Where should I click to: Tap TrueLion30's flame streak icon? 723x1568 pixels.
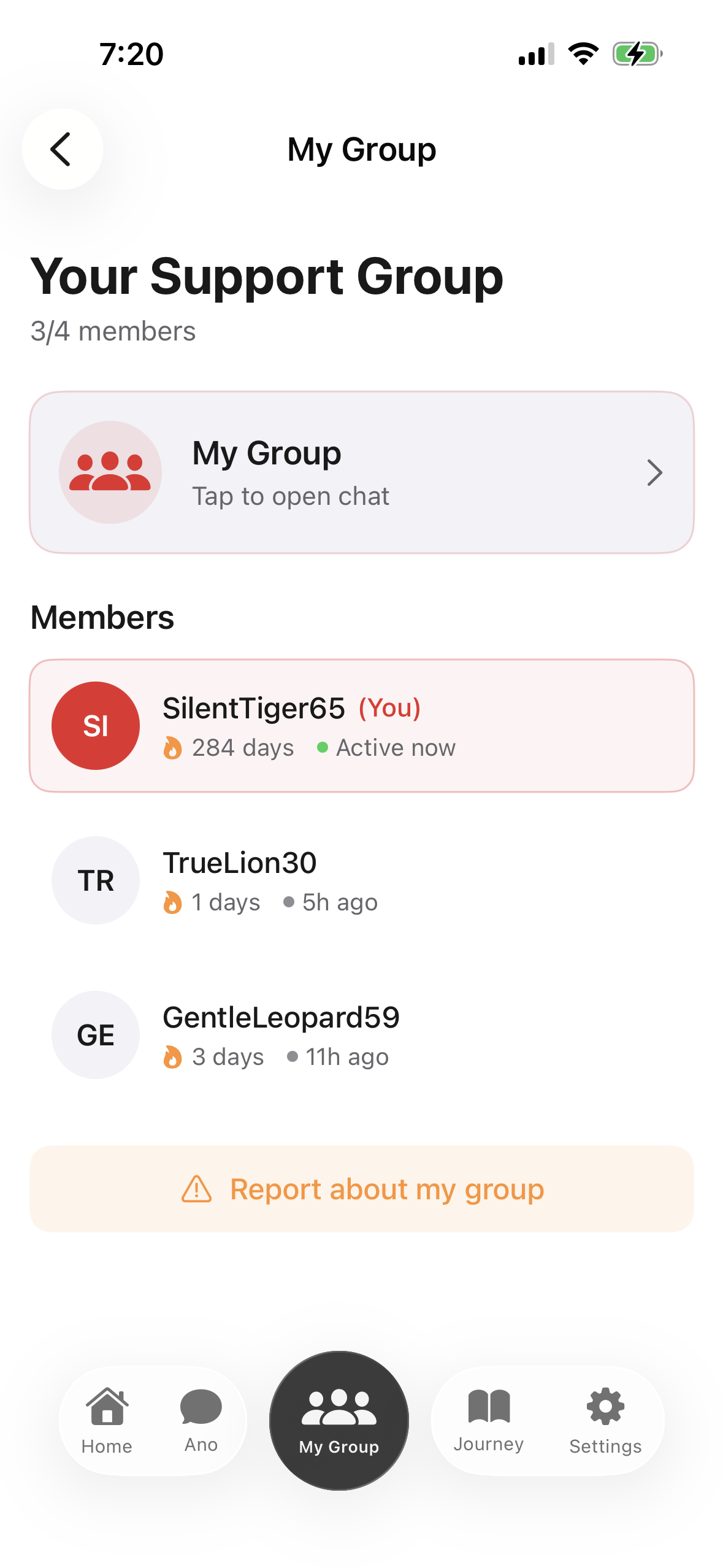click(x=172, y=902)
